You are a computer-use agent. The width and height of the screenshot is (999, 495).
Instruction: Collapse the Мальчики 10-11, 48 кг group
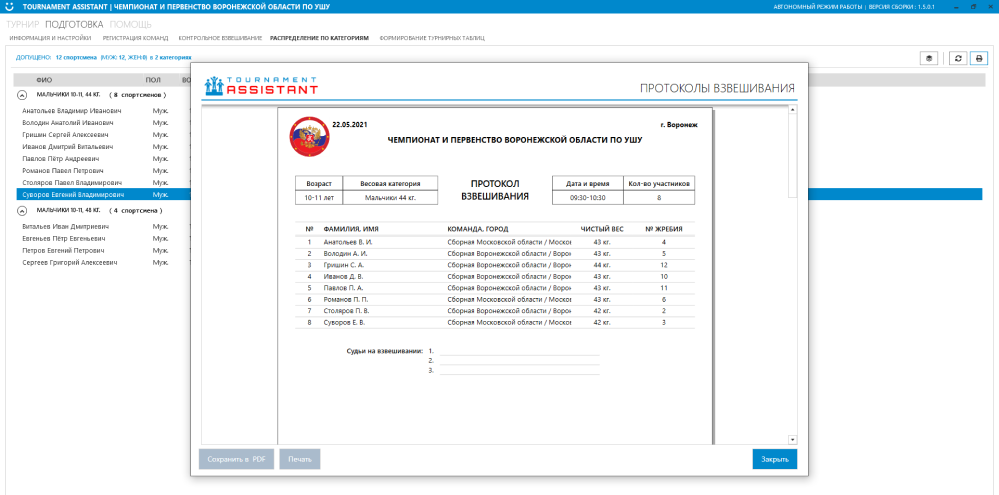click(22, 211)
